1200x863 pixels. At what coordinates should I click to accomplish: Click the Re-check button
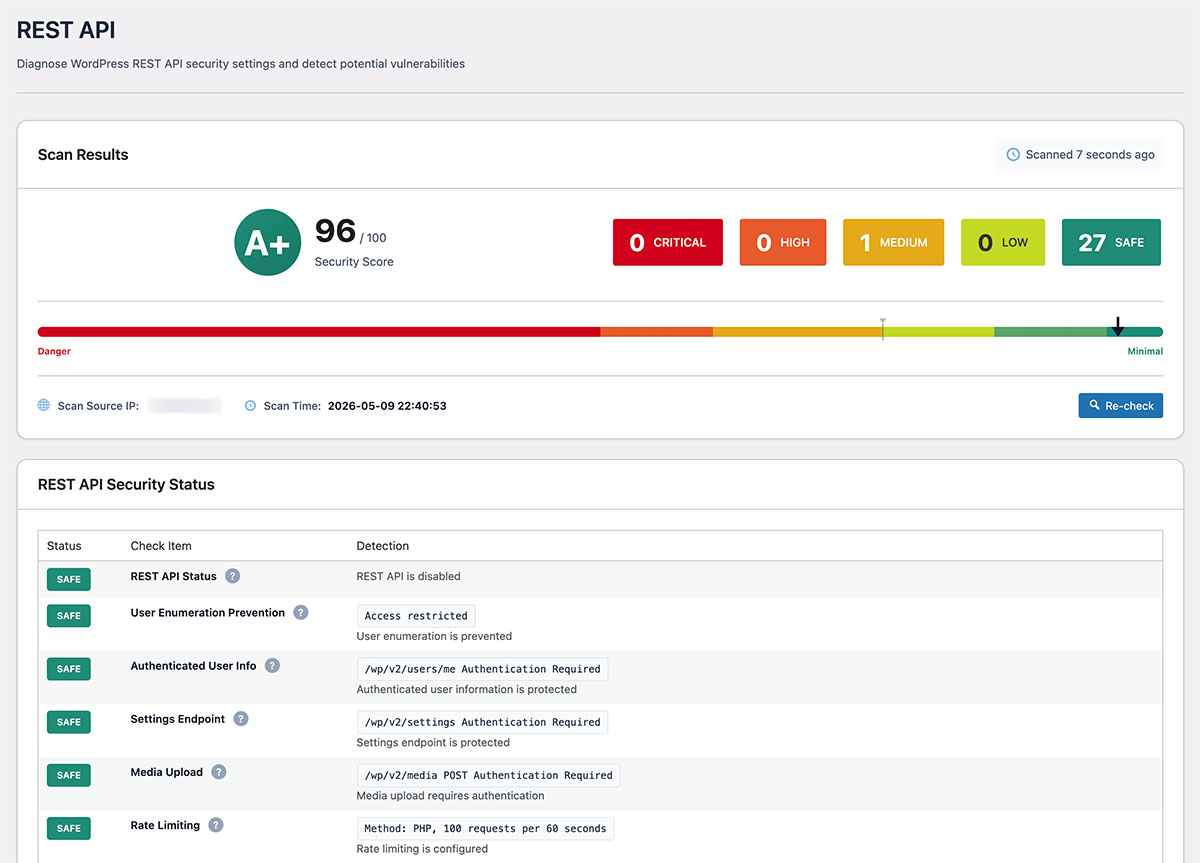click(x=1120, y=406)
